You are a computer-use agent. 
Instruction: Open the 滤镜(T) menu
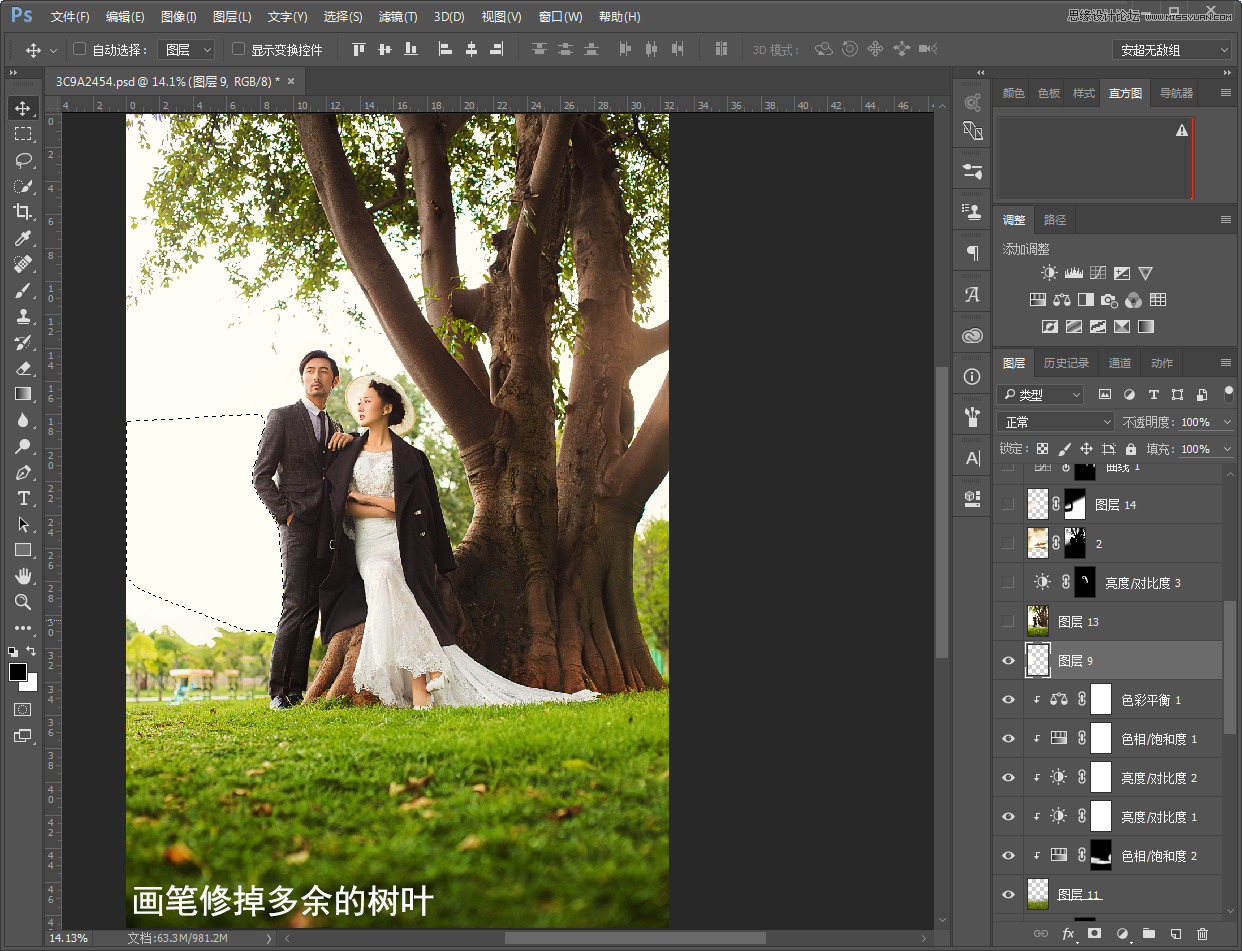click(398, 17)
